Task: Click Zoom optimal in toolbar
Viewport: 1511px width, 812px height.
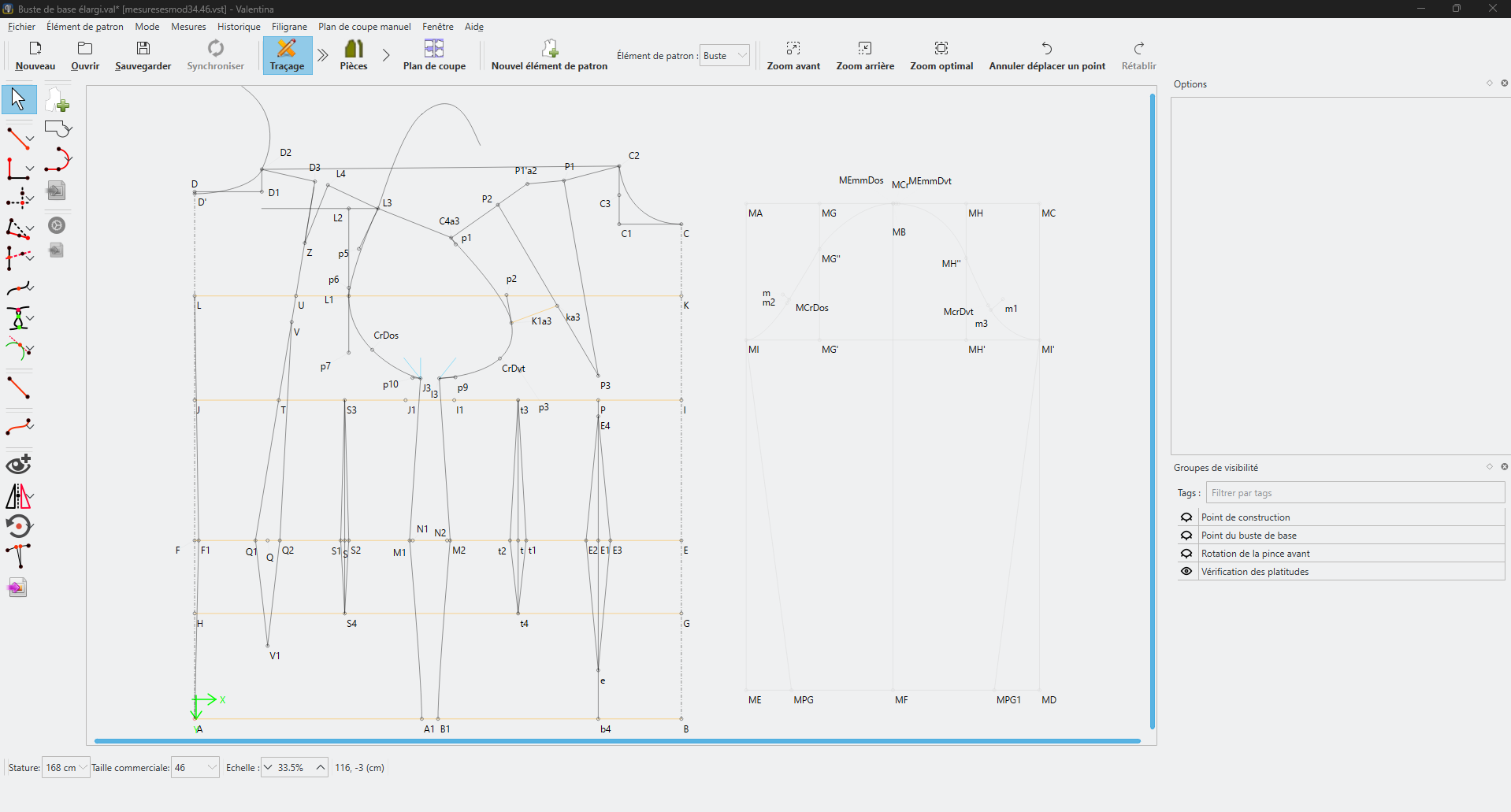Action: click(941, 55)
